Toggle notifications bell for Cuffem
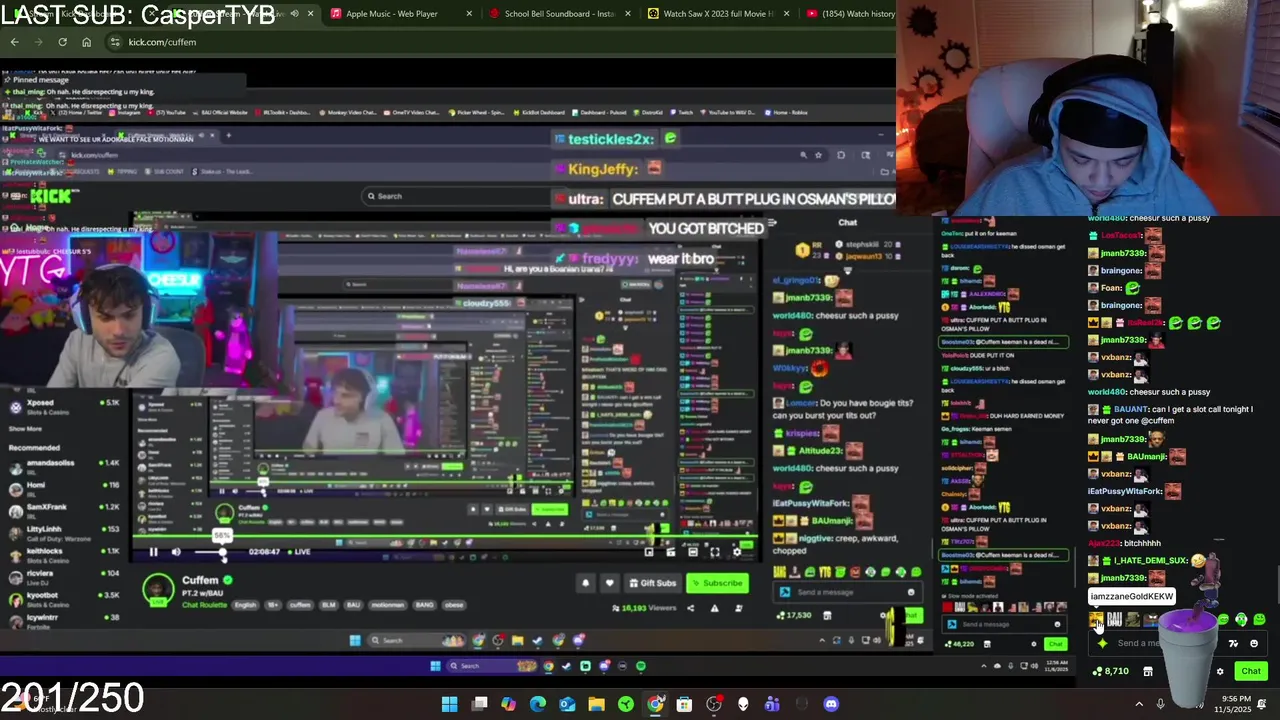The height and width of the screenshot is (720, 1280). click(586, 583)
